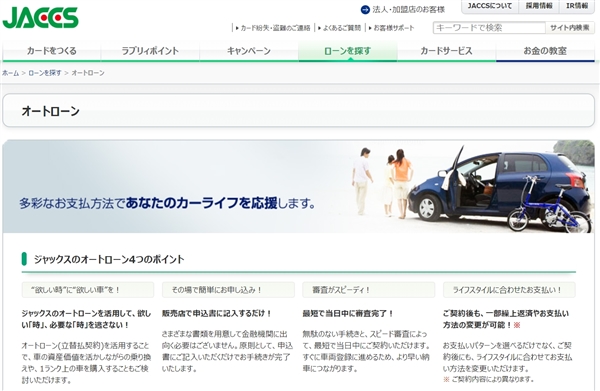600x391 pixels.
Task: Click the 審査がスピーディ！ label
Action: [x=368, y=290]
